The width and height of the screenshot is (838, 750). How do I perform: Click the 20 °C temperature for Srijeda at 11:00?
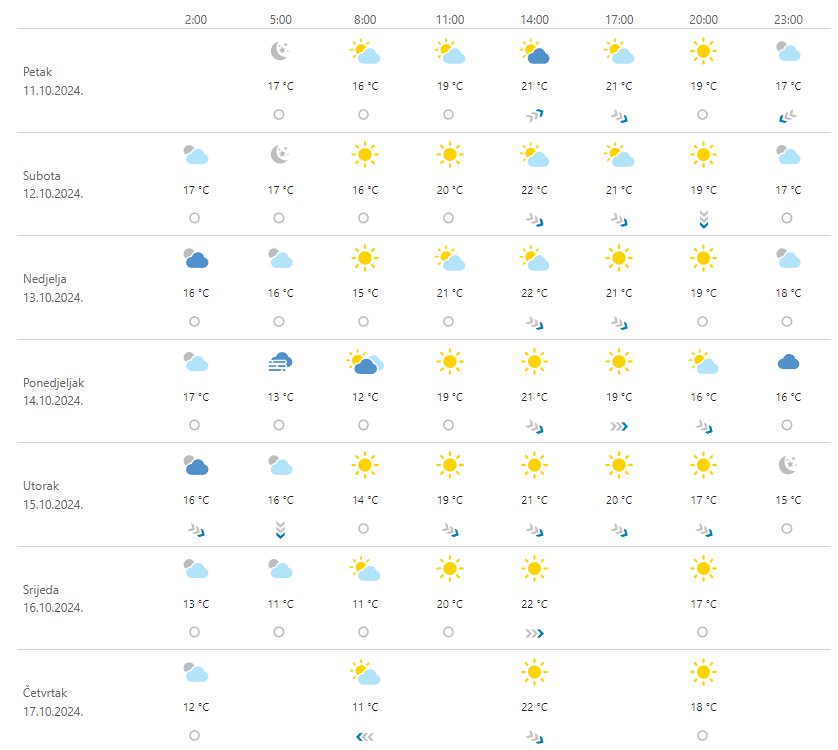point(450,604)
